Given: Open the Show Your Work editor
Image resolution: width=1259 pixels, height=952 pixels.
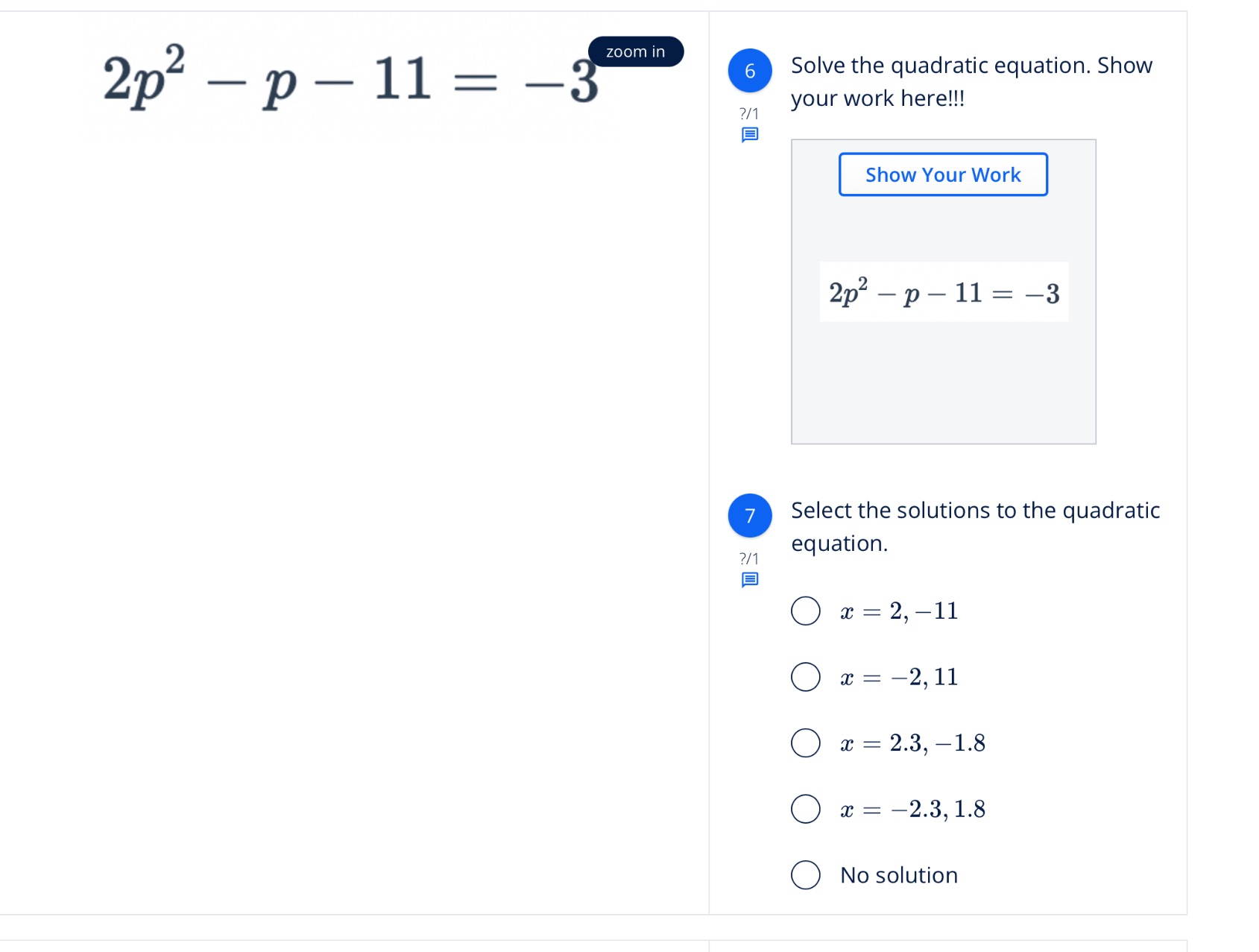Looking at the screenshot, I should pyautogui.click(x=942, y=174).
